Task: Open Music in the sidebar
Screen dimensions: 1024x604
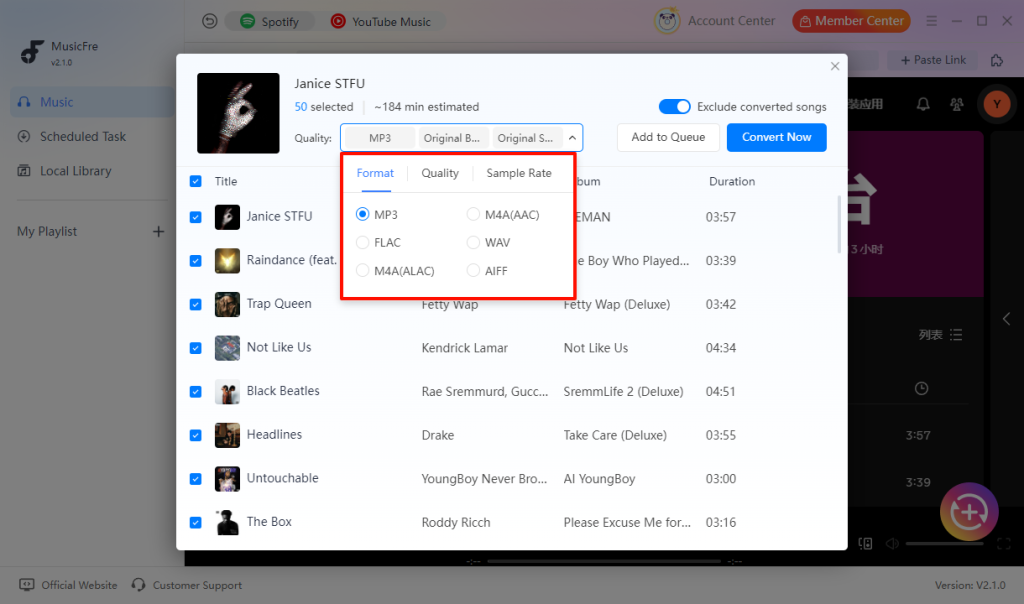Action: (92, 102)
